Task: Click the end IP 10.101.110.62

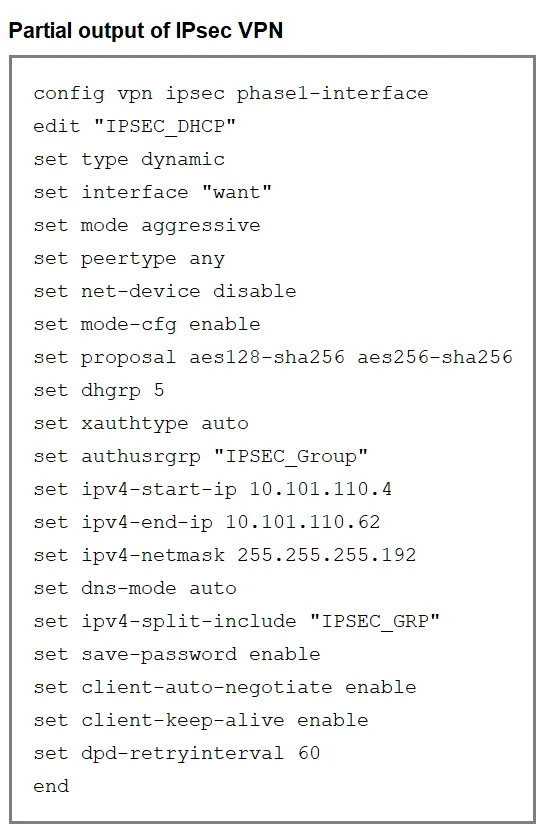Action: (302, 522)
